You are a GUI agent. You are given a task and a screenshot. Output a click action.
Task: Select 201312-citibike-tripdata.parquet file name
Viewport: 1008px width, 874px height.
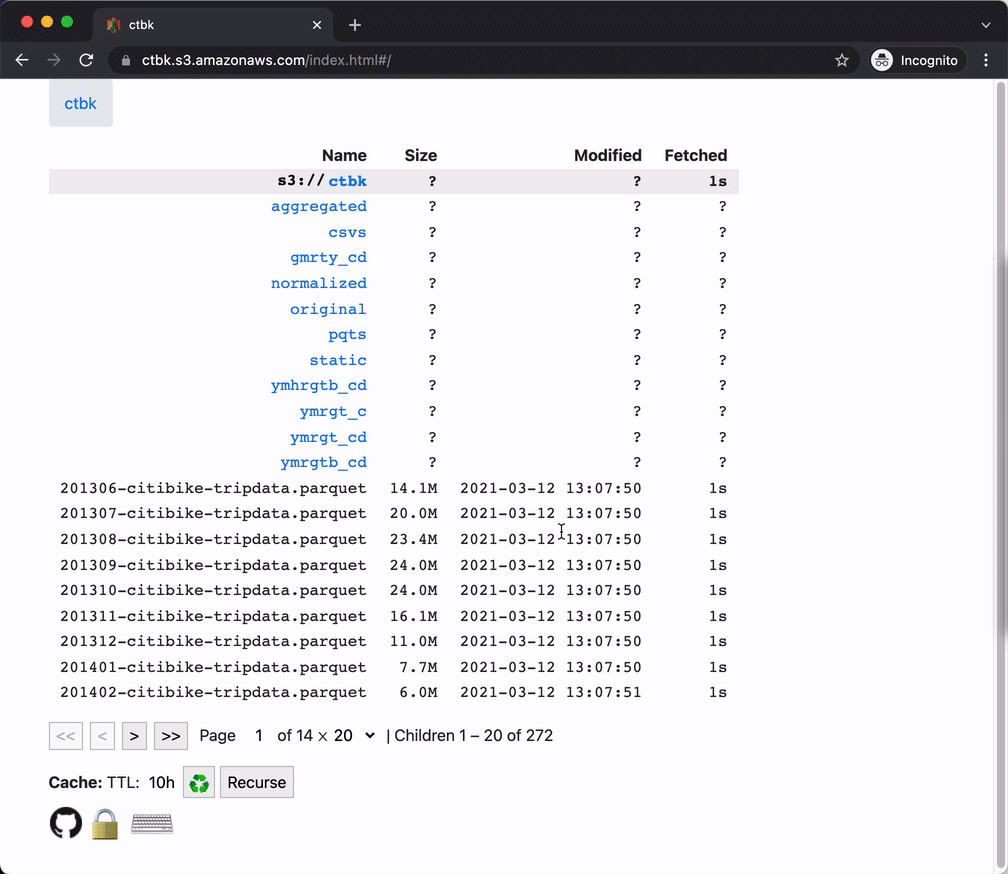(213, 641)
